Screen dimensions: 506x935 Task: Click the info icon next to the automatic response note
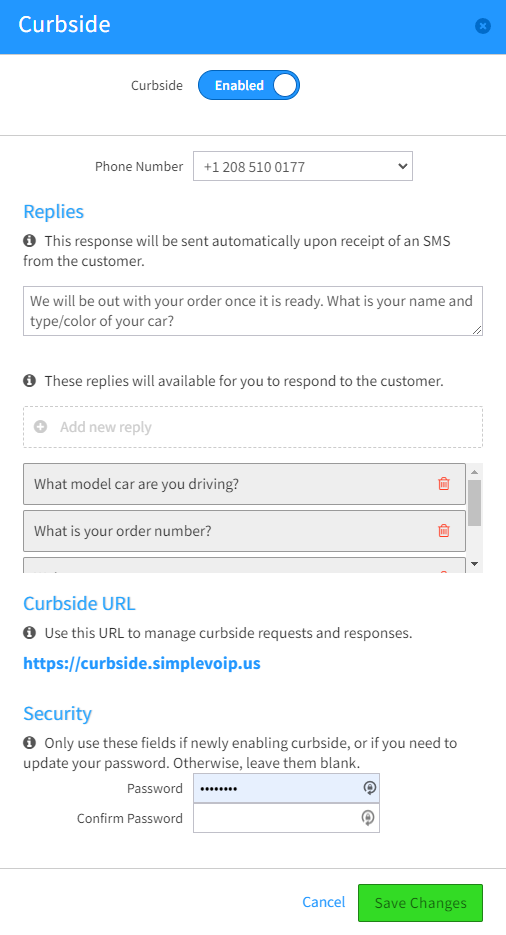coord(29,241)
